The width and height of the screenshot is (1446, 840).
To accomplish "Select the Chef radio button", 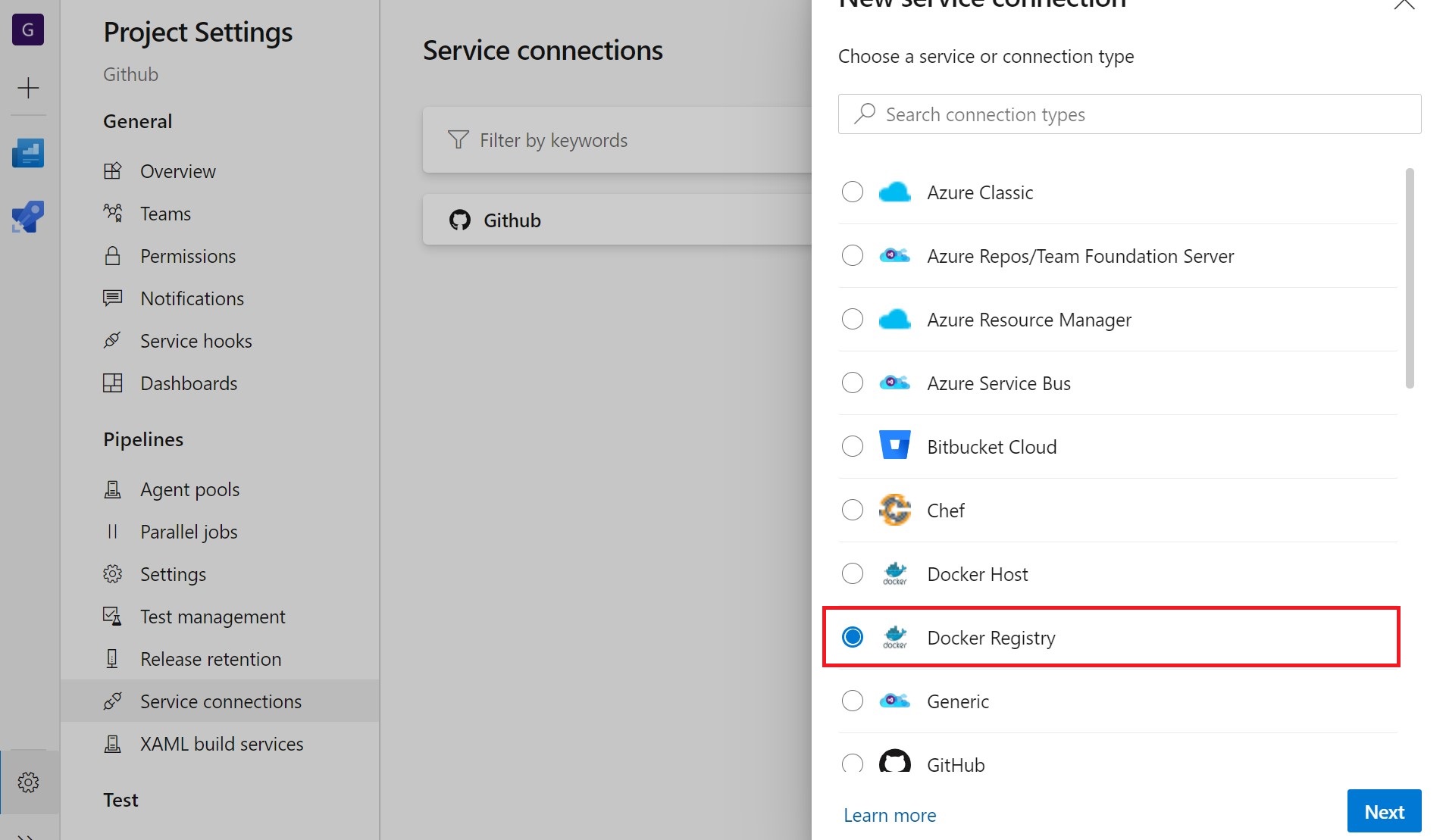I will [x=853, y=510].
